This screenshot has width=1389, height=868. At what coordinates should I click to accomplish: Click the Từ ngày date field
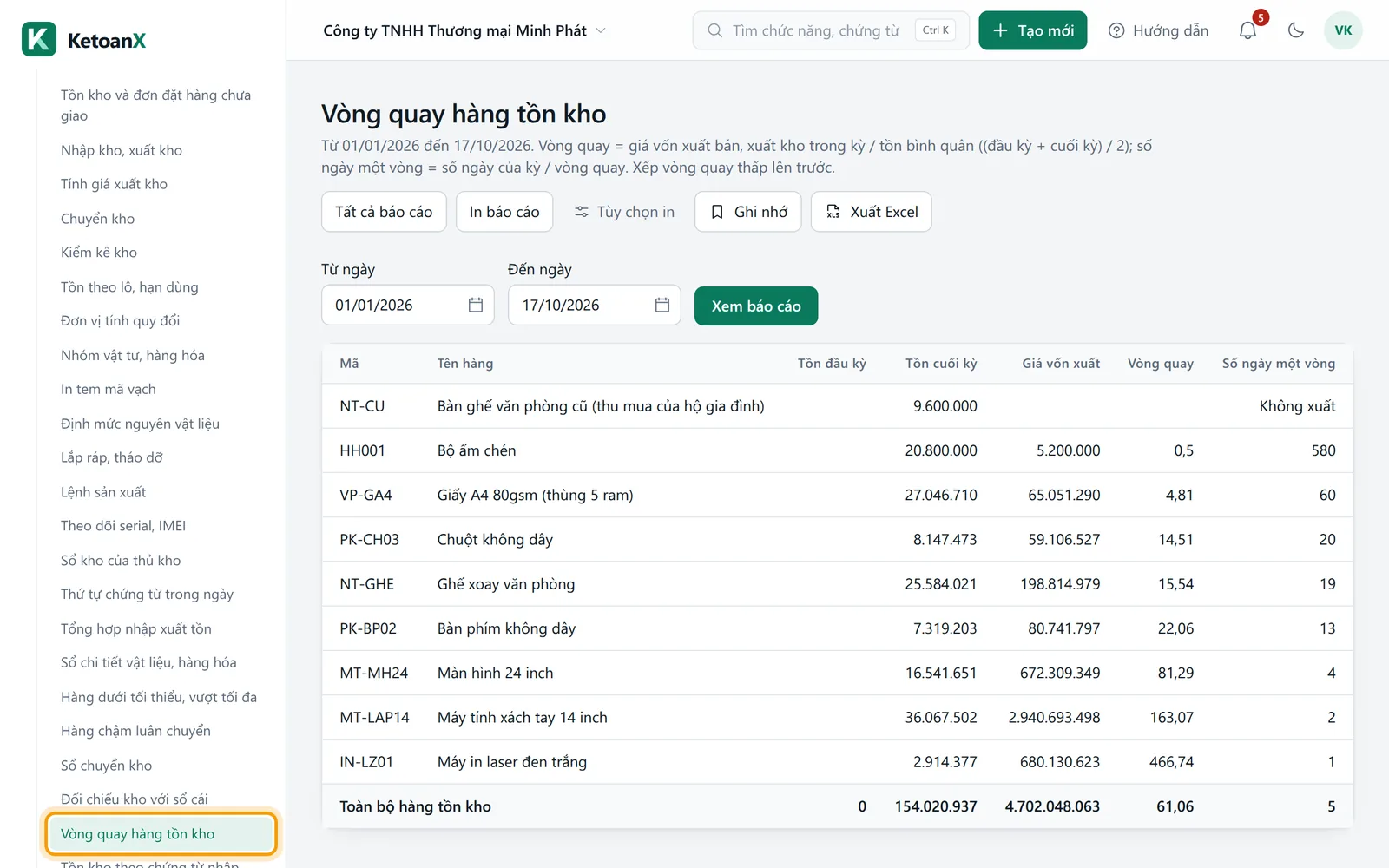[408, 305]
